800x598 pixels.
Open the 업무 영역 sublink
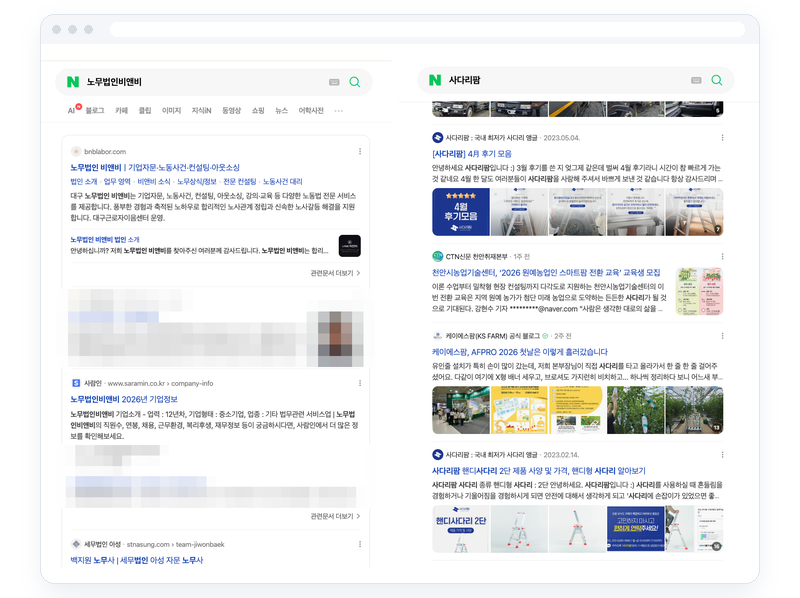click(x=117, y=182)
